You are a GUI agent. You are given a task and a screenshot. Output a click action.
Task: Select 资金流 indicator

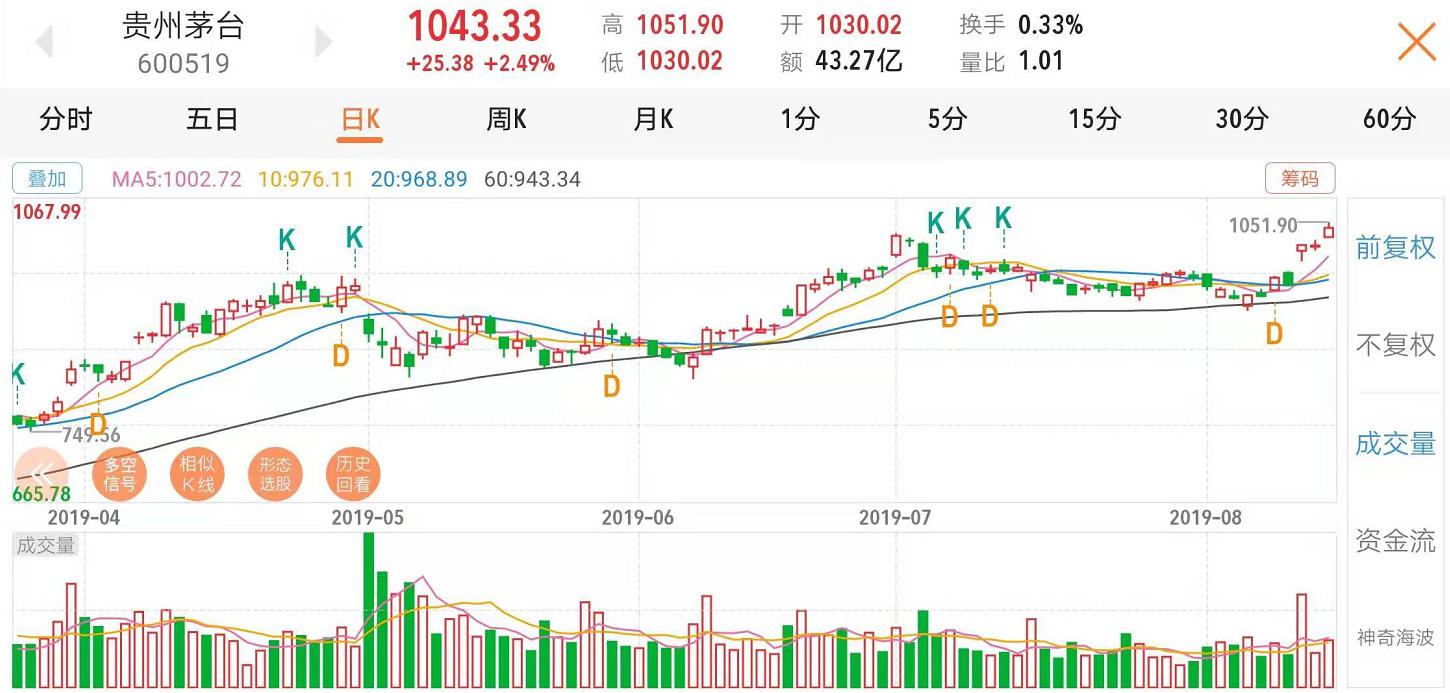(x=1395, y=542)
